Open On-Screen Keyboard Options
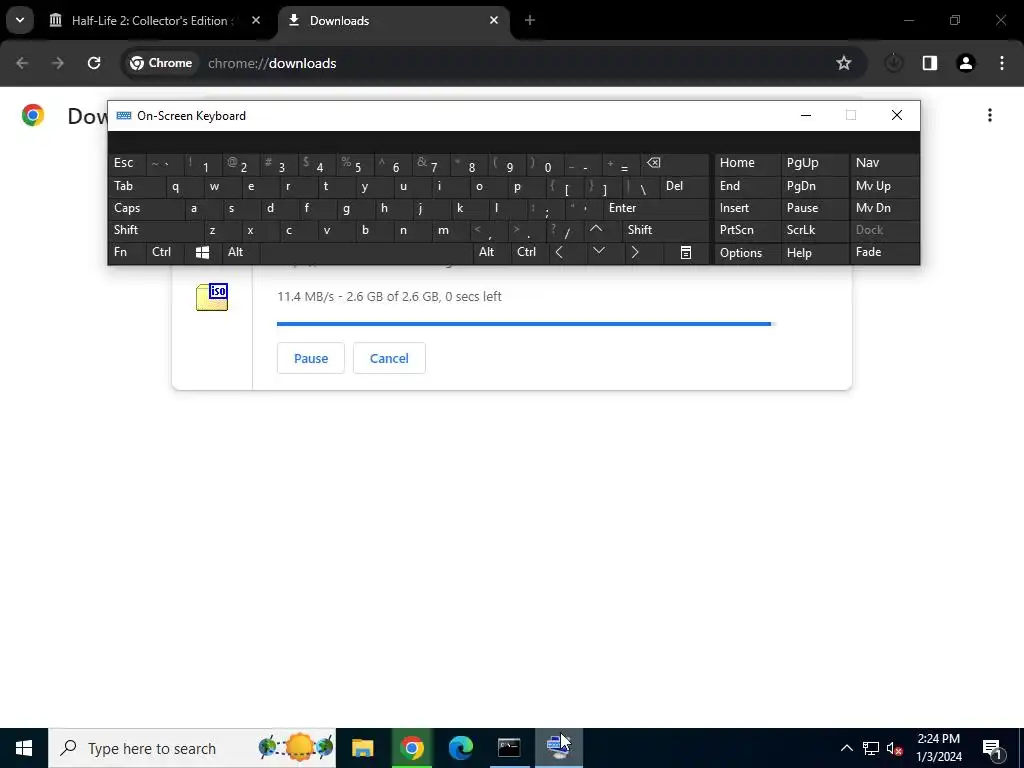The image size is (1024, 768). coord(747,253)
